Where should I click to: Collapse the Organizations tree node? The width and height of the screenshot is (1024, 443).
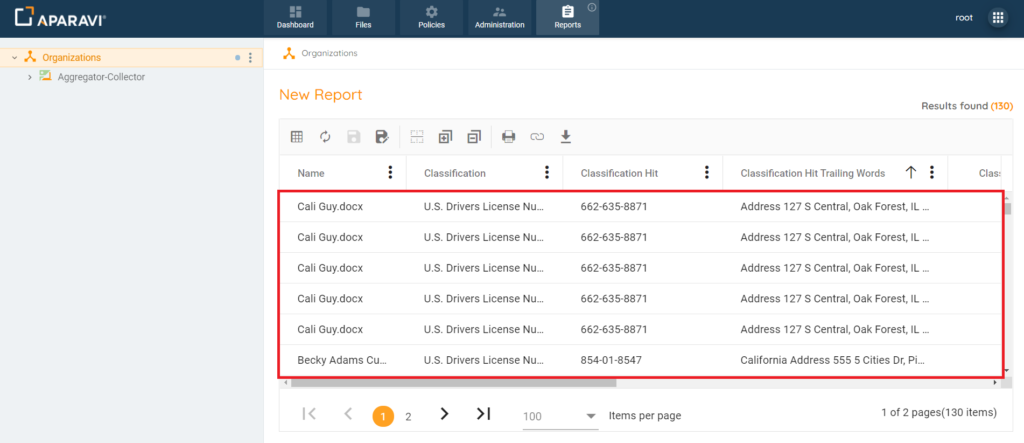coord(14,58)
